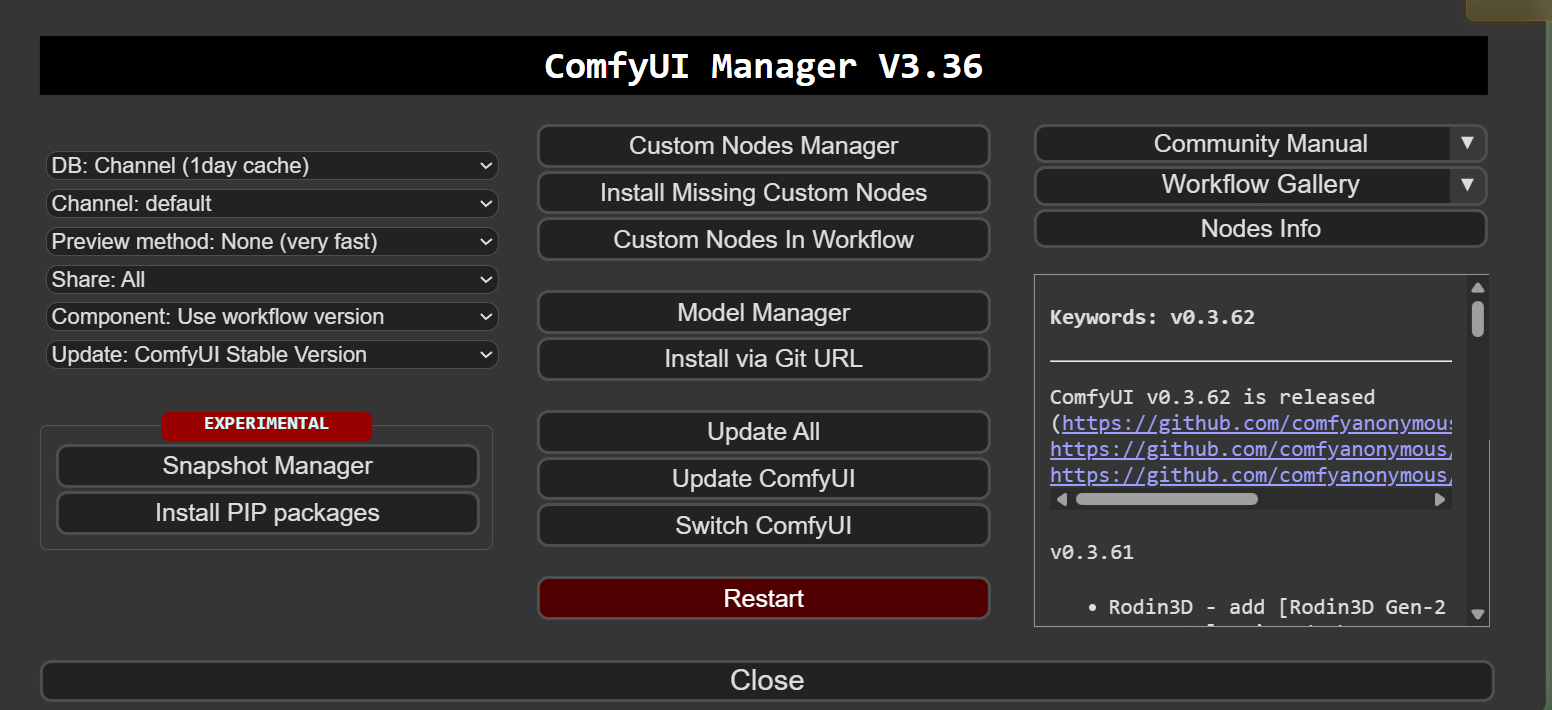Hit the red Restart button
Viewport: 1552px width, 710px height.
click(x=763, y=599)
